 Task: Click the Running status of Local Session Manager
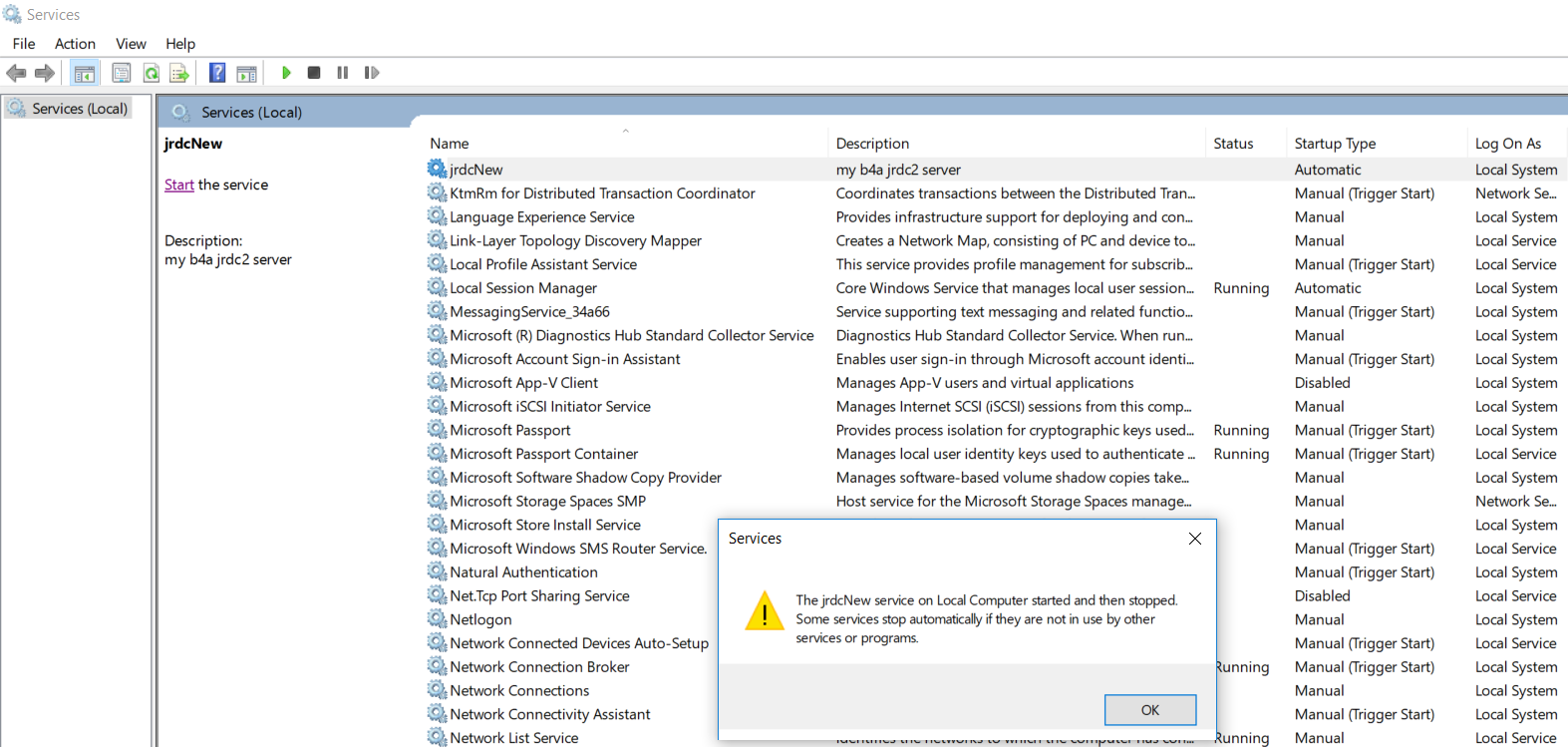pos(1241,288)
